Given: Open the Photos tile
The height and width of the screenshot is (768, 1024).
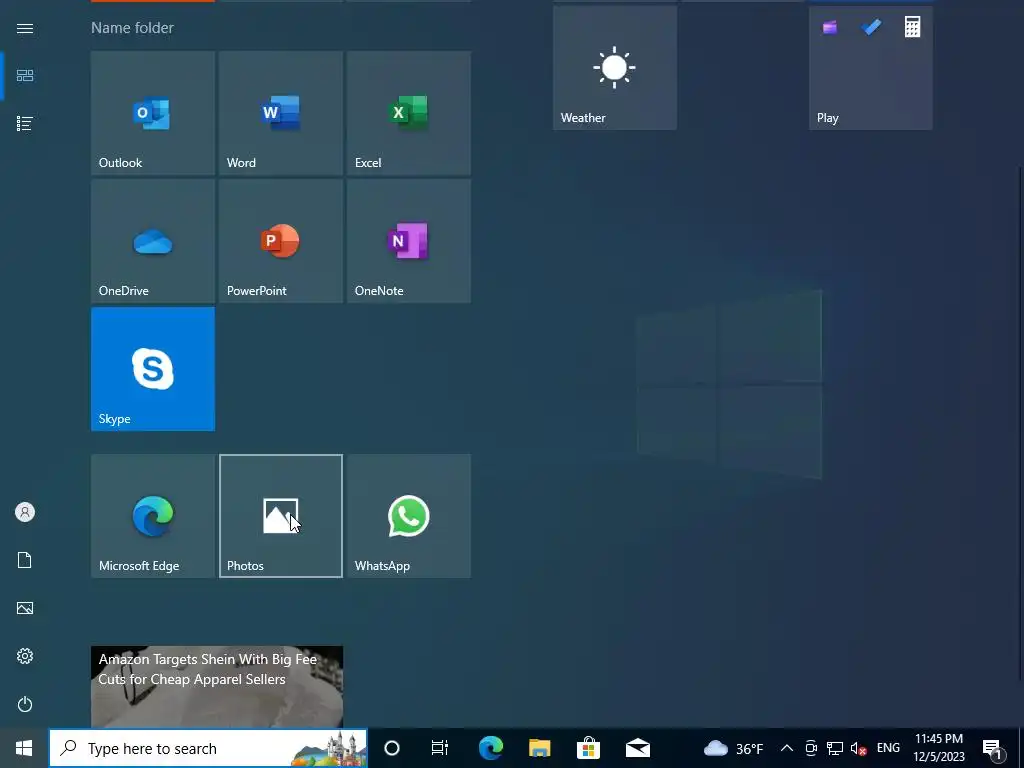Looking at the screenshot, I should (281, 516).
